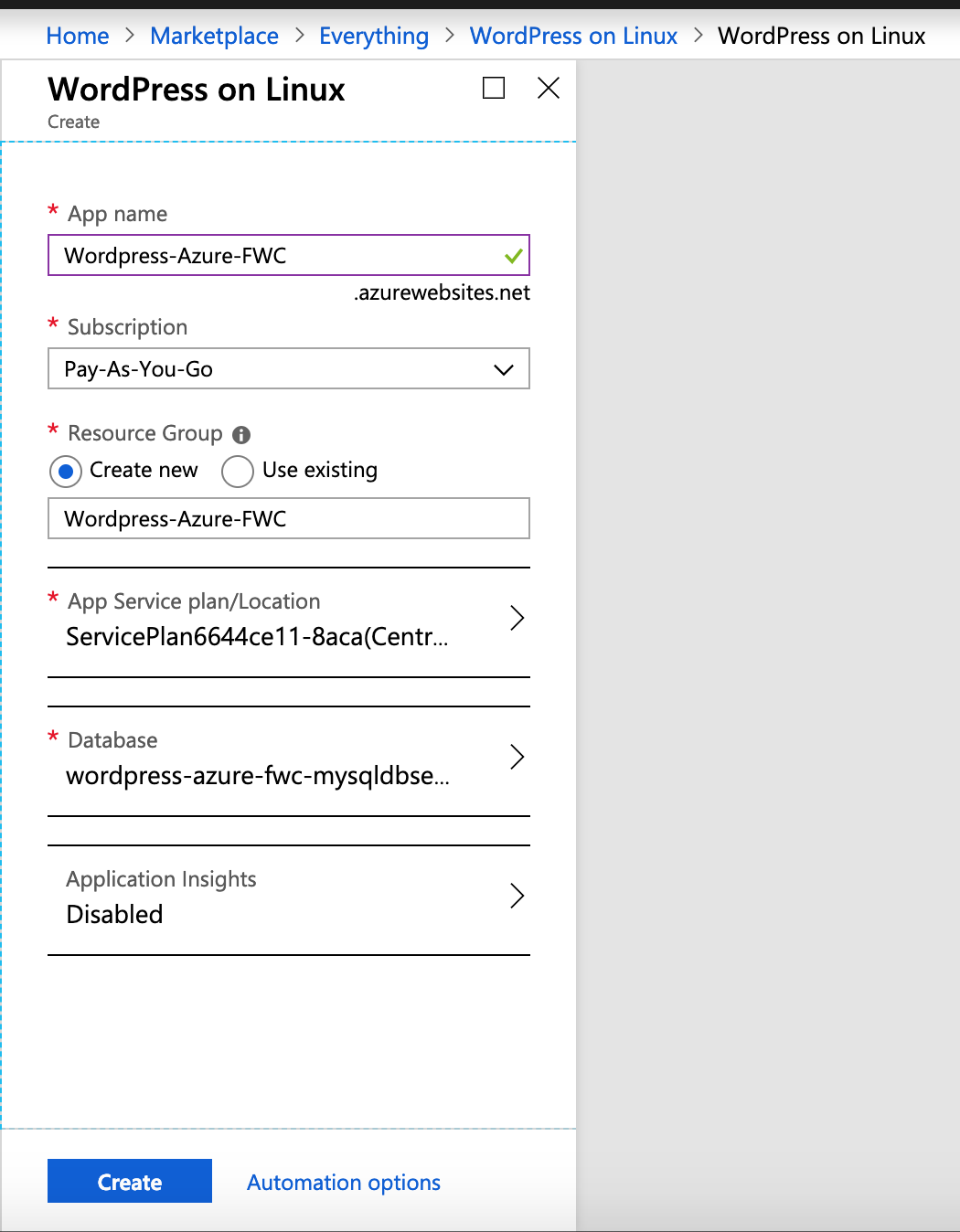The height and width of the screenshot is (1232, 960).
Task: Click the Resource Group name field
Action: [289, 519]
